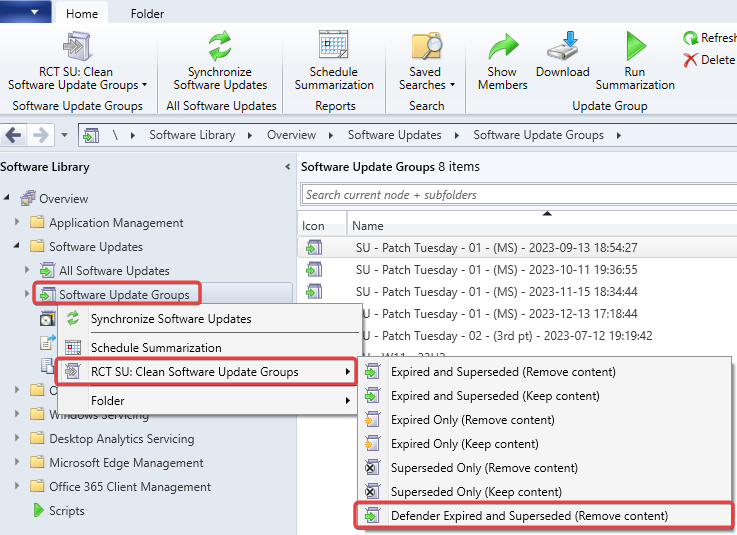Click Show Members green arrow icon
Screen dimensions: 737x535
(503, 47)
